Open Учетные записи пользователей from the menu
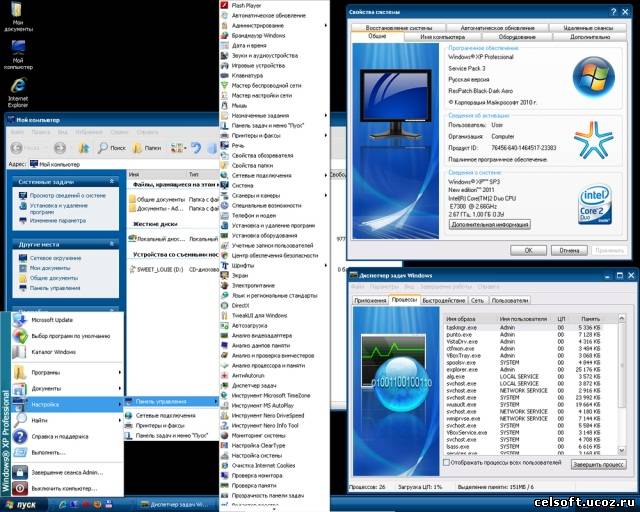This screenshot has width=640, height=512. click(272, 245)
